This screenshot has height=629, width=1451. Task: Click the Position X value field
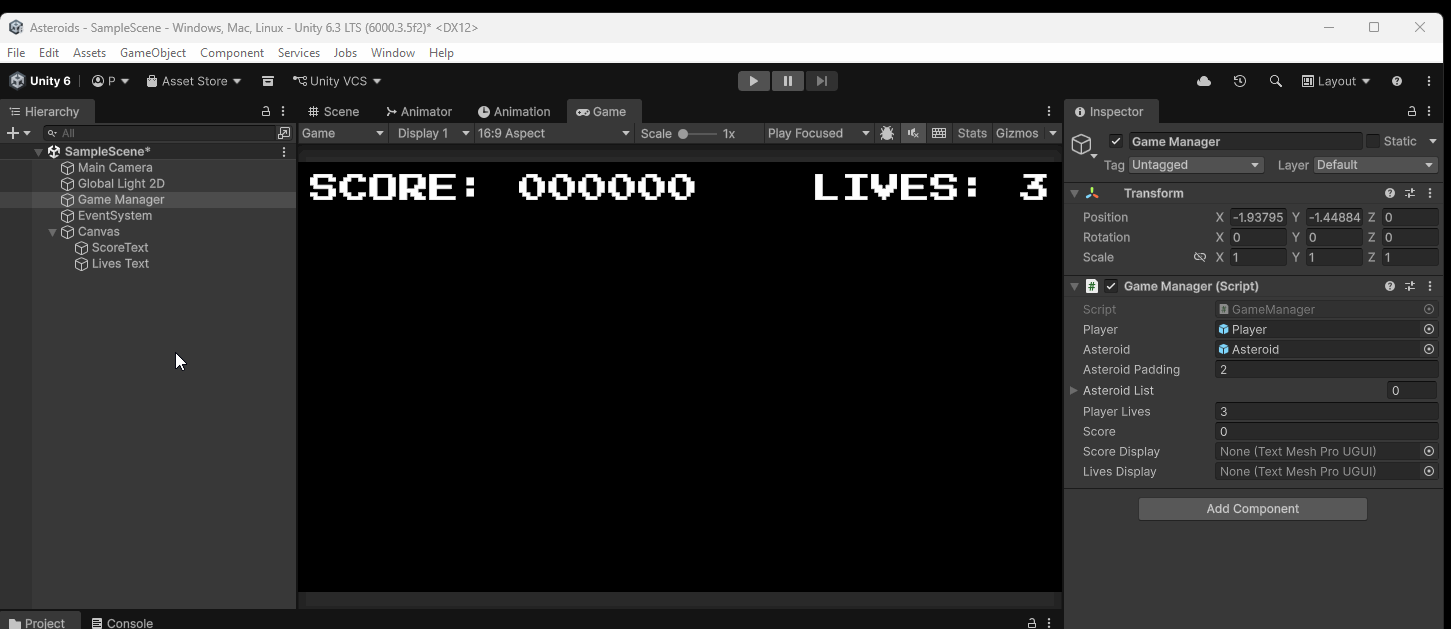[x=1257, y=217]
